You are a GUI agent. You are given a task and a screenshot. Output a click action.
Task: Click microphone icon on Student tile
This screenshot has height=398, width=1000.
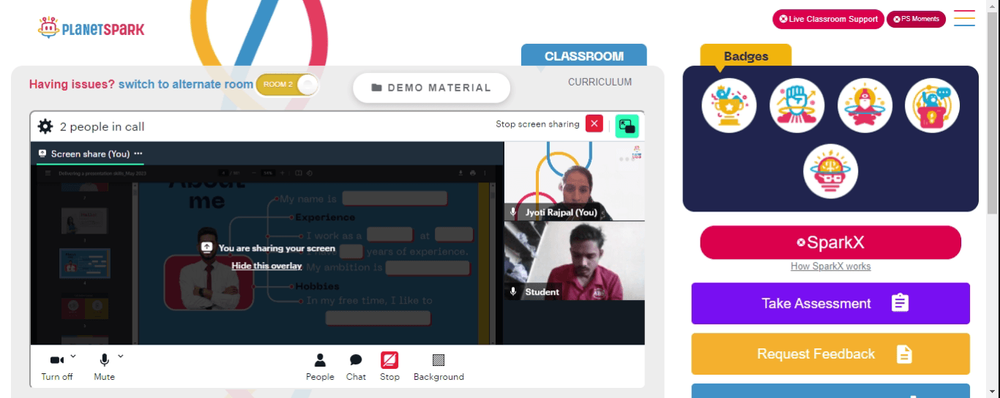(x=513, y=291)
